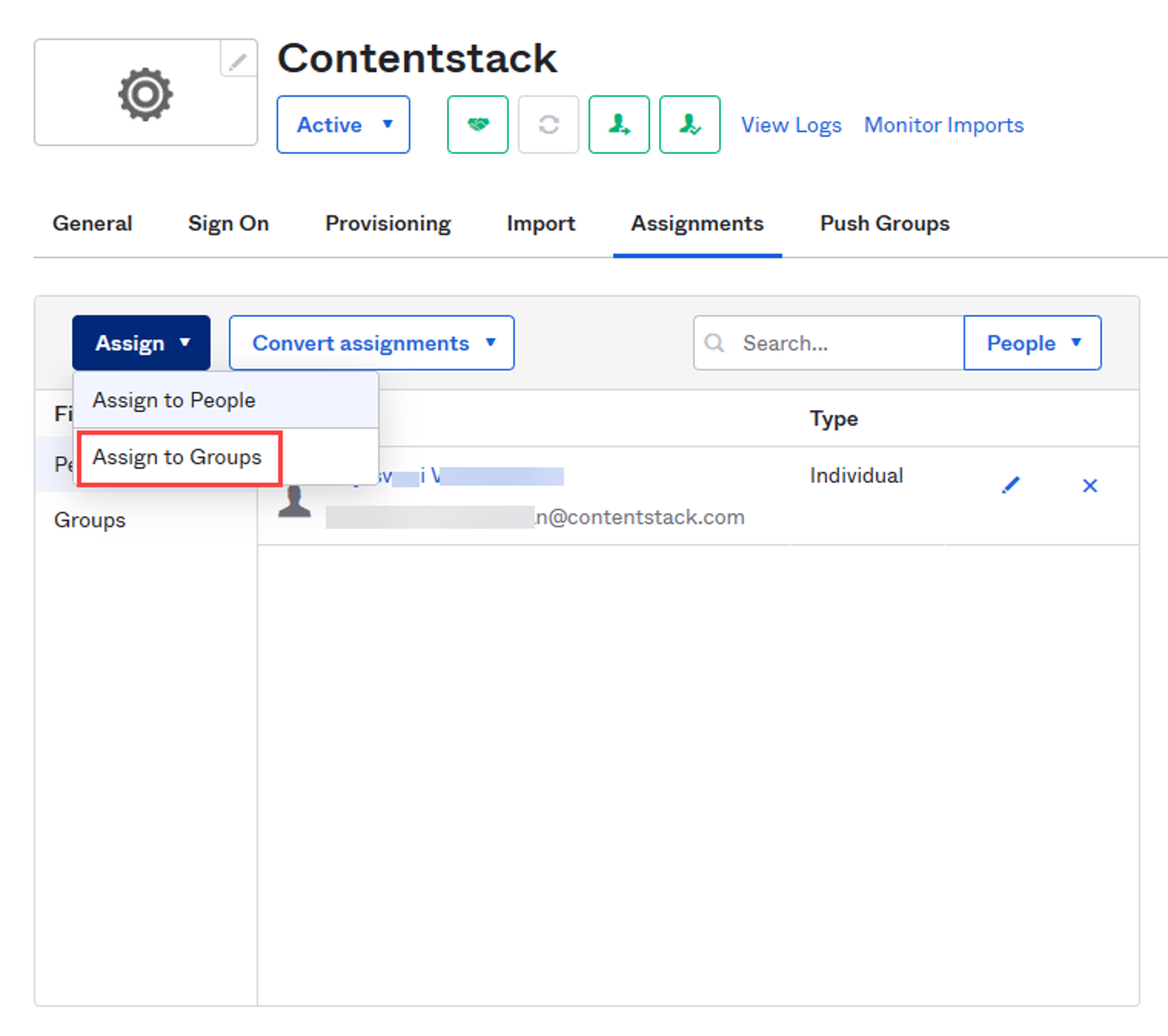Switch to the Provisioning tab
The image size is (1168, 1036).
[x=388, y=224]
